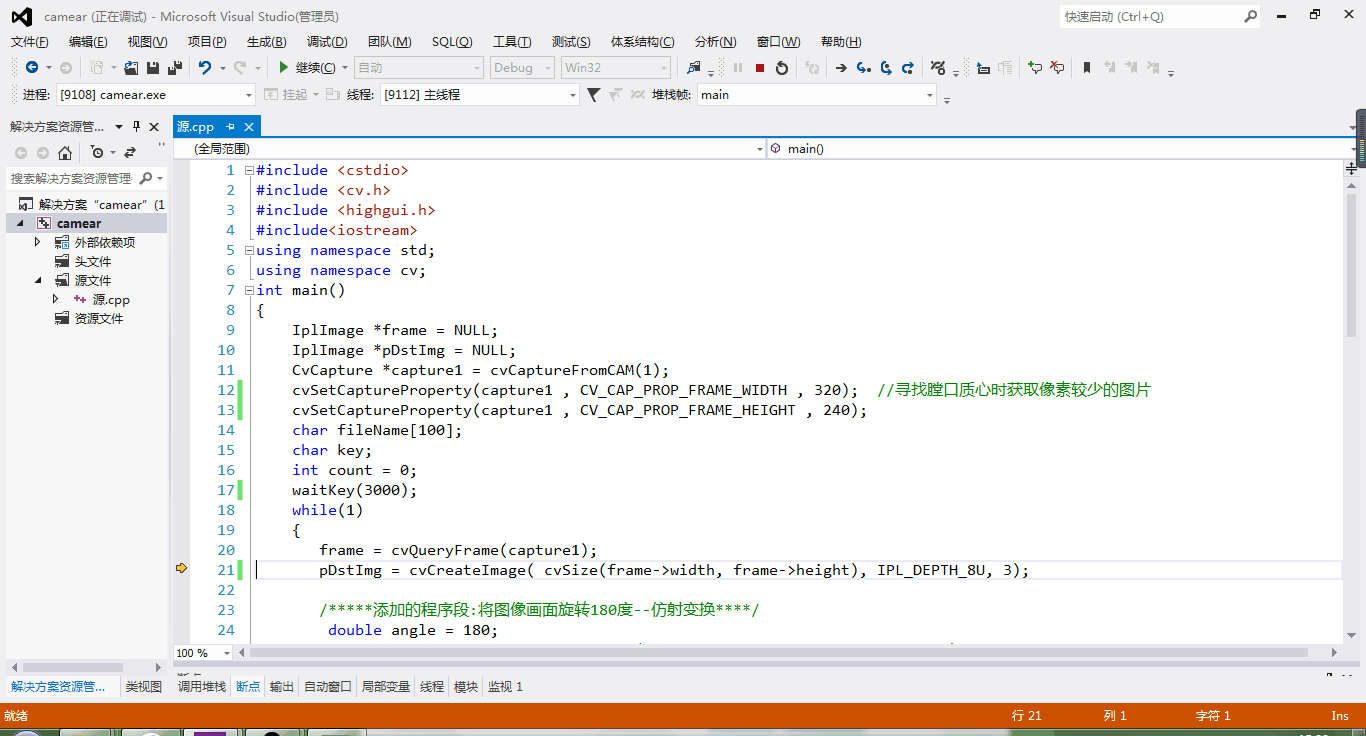Click the Save All icon
Screen dimensions: 1366x736
coord(175,68)
